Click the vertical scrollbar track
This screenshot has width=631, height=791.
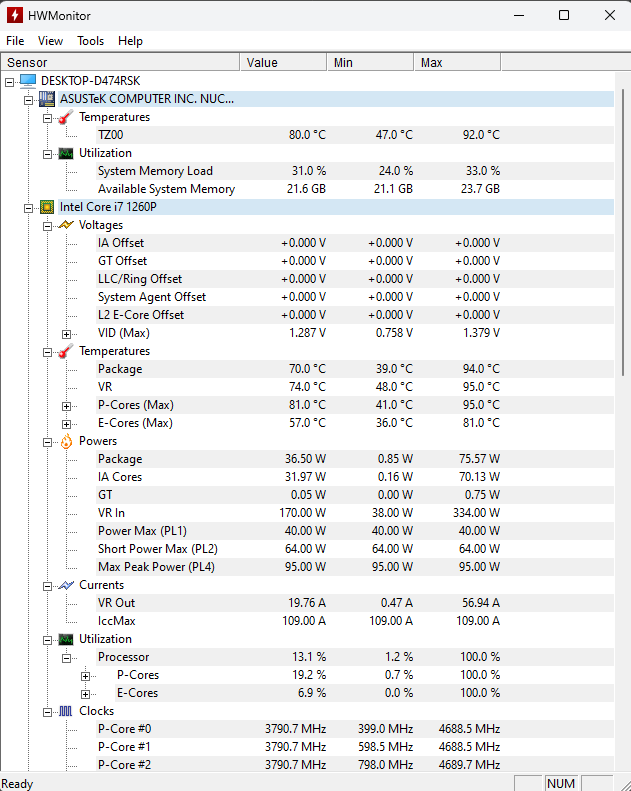(622, 550)
